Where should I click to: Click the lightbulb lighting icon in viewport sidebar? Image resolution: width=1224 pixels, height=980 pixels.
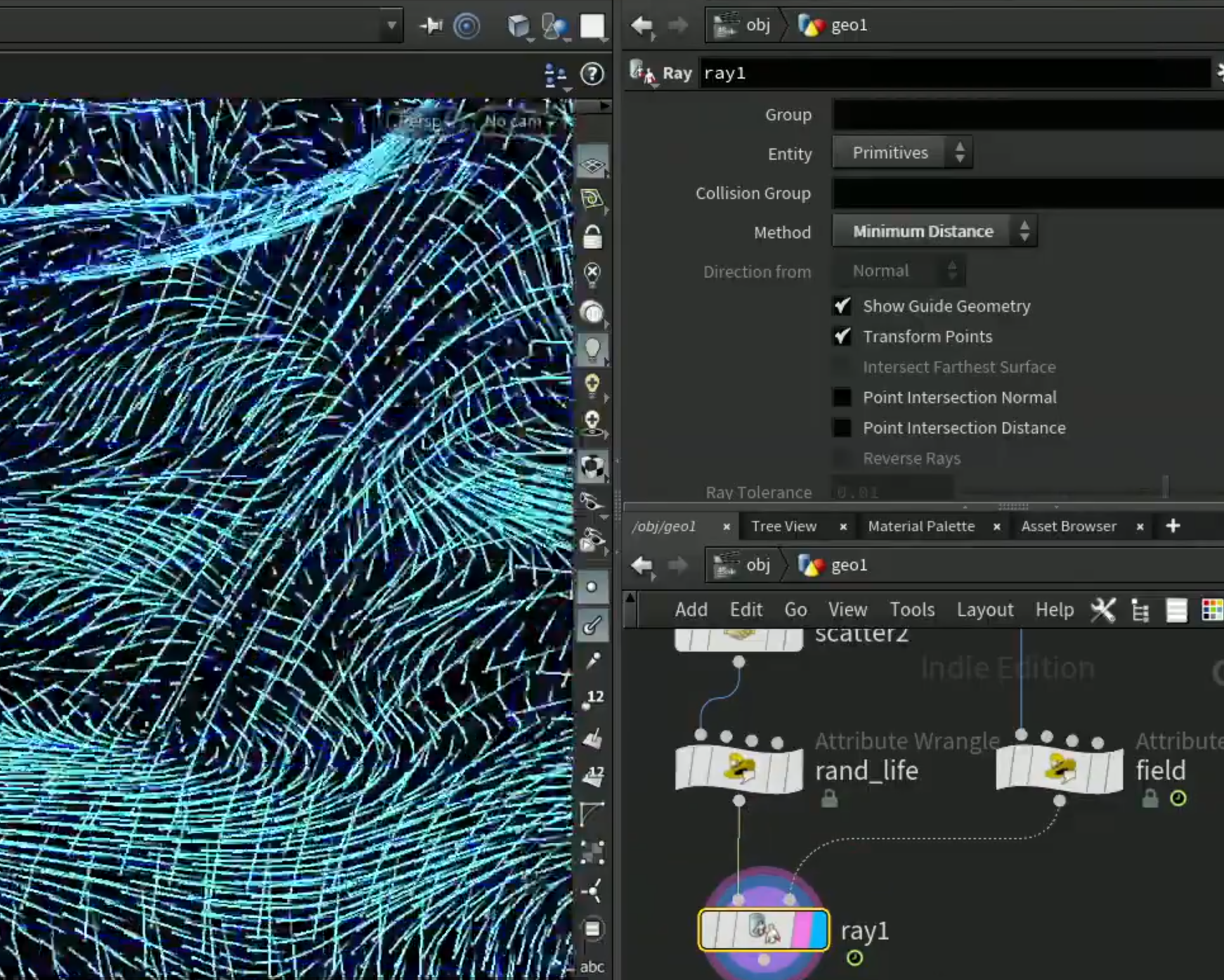[592, 349]
